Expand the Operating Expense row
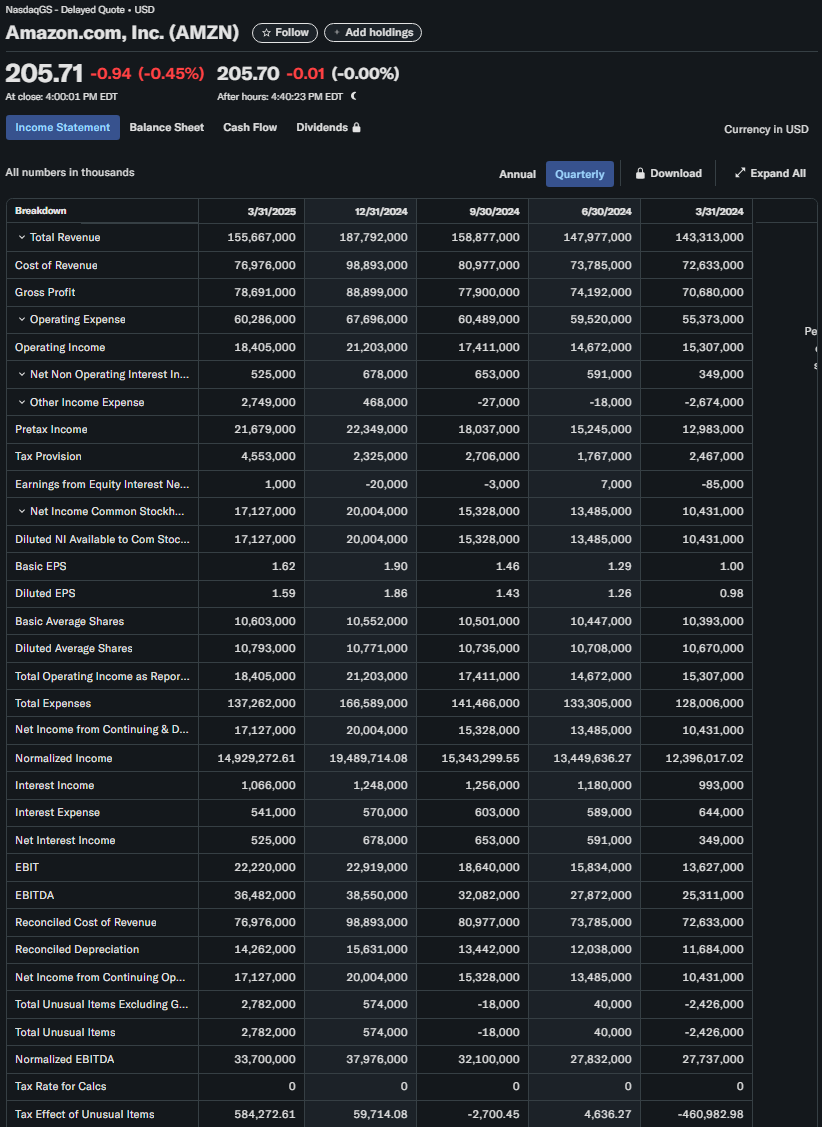The width and height of the screenshot is (822, 1127). point(22,319)
